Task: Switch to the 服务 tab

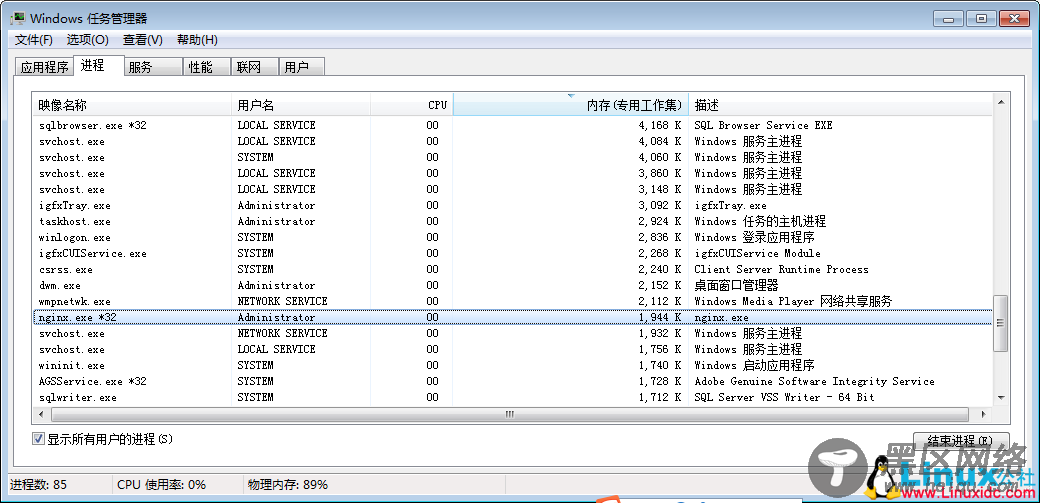Action: (153, 67)
